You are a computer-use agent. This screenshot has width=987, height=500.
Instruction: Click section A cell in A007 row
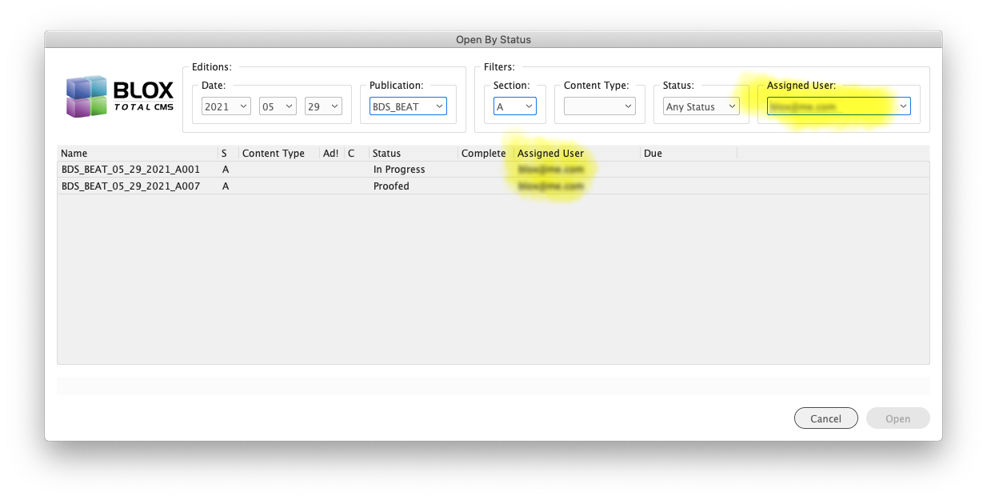pos(225,186)
